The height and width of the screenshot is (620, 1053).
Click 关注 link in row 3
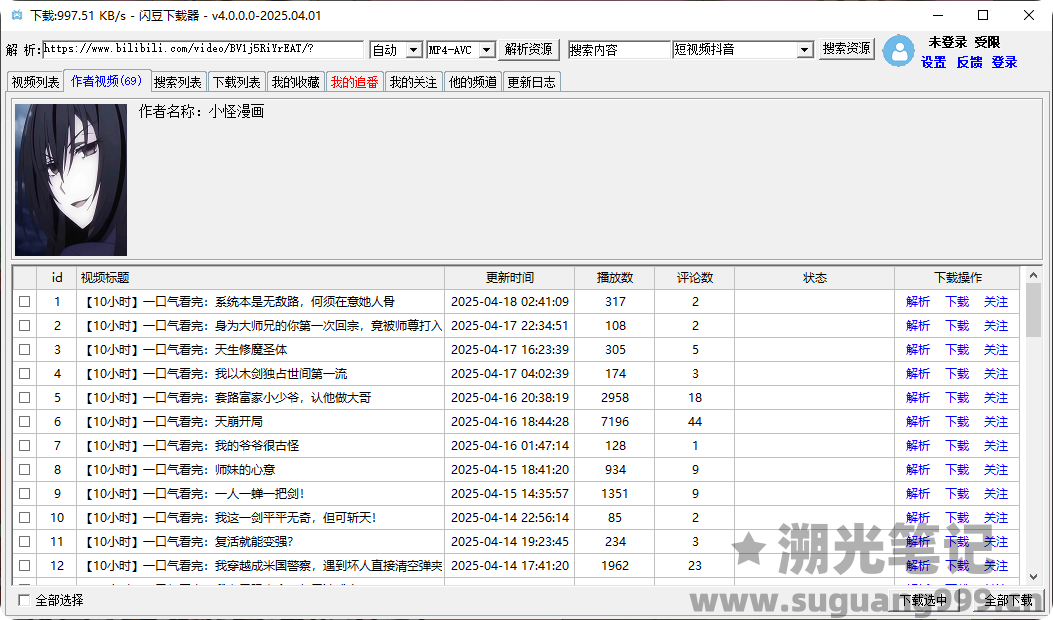tap(996, 350)
